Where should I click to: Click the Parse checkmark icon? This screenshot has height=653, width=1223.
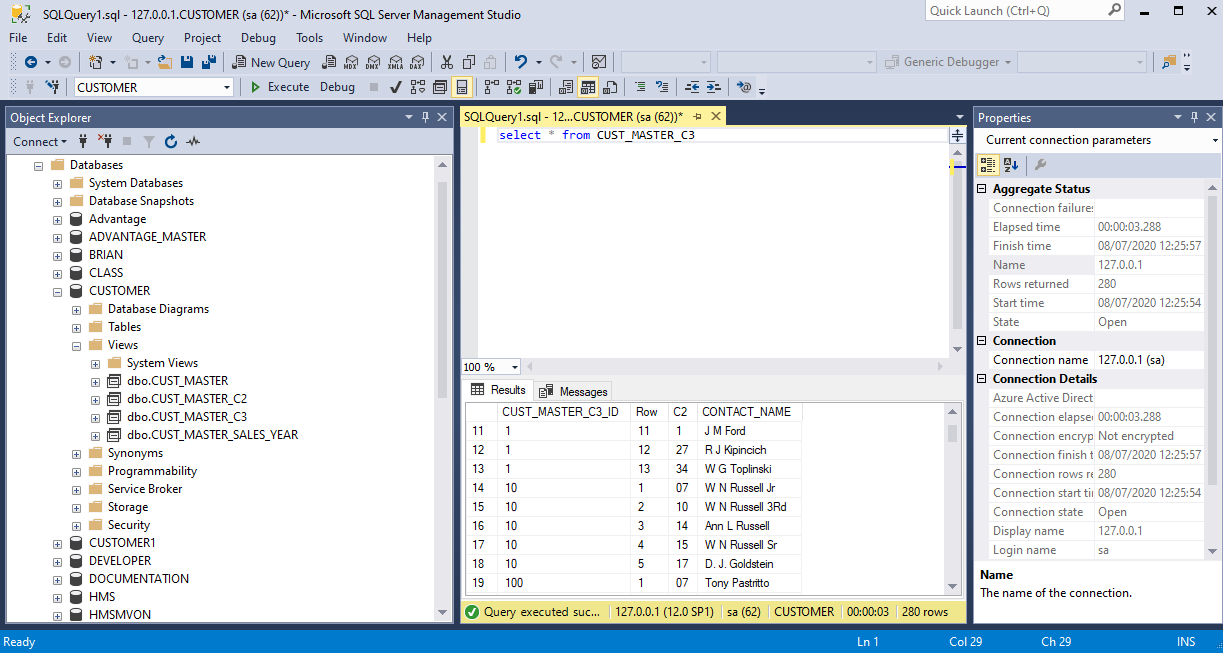pyautogui.click(x=395, y=87)
